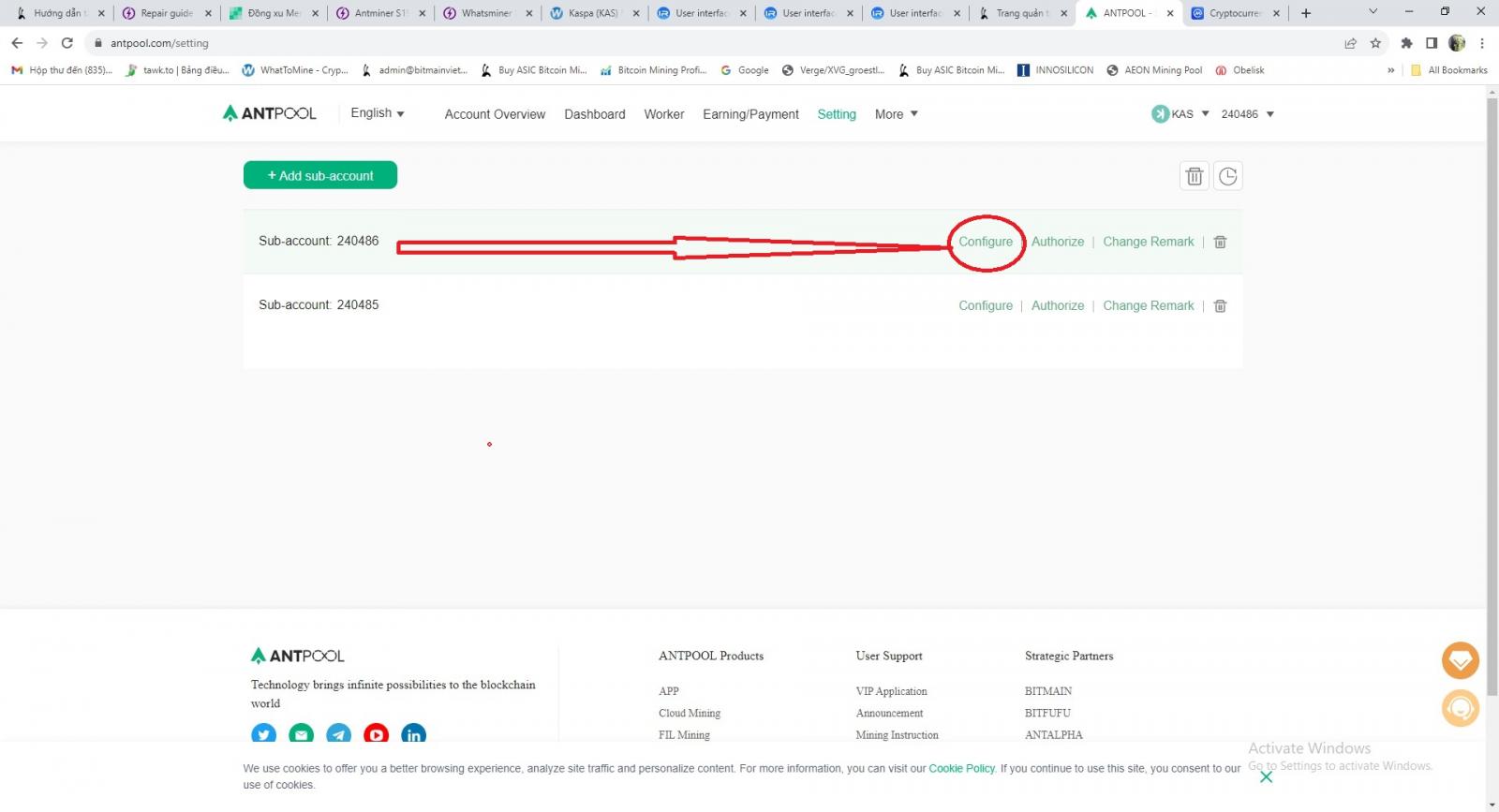Configure sub-account 240485

(x=986, y=305)
